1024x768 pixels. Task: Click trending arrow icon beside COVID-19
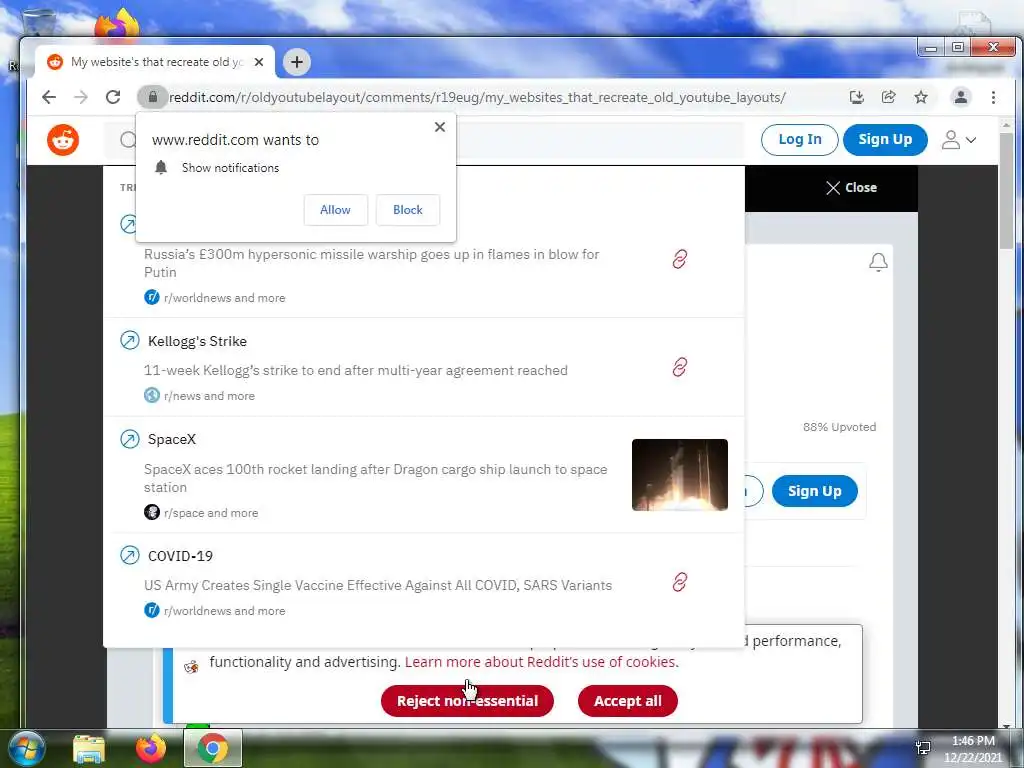130,556
